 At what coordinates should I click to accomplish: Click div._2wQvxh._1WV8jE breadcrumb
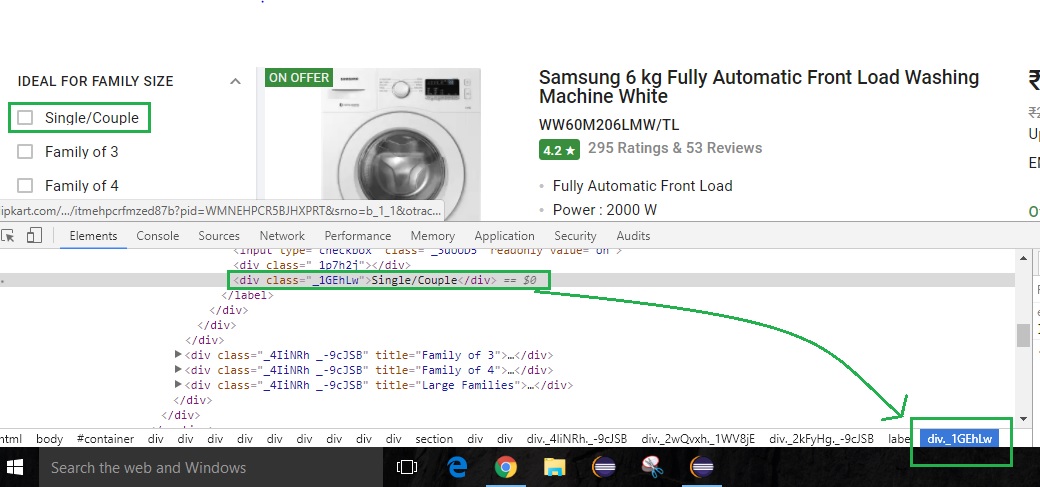(698, 439)
